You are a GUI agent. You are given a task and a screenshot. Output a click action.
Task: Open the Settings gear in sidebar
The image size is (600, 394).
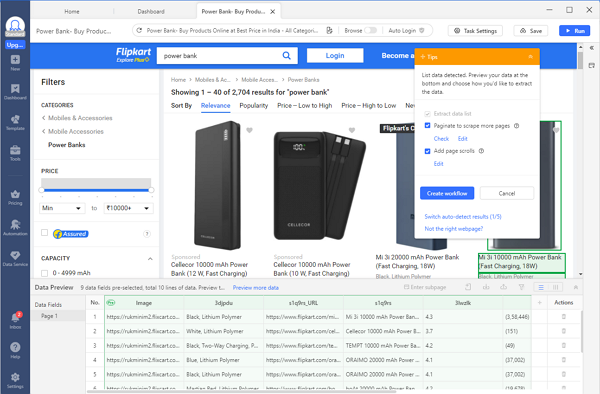pos(15,381)
